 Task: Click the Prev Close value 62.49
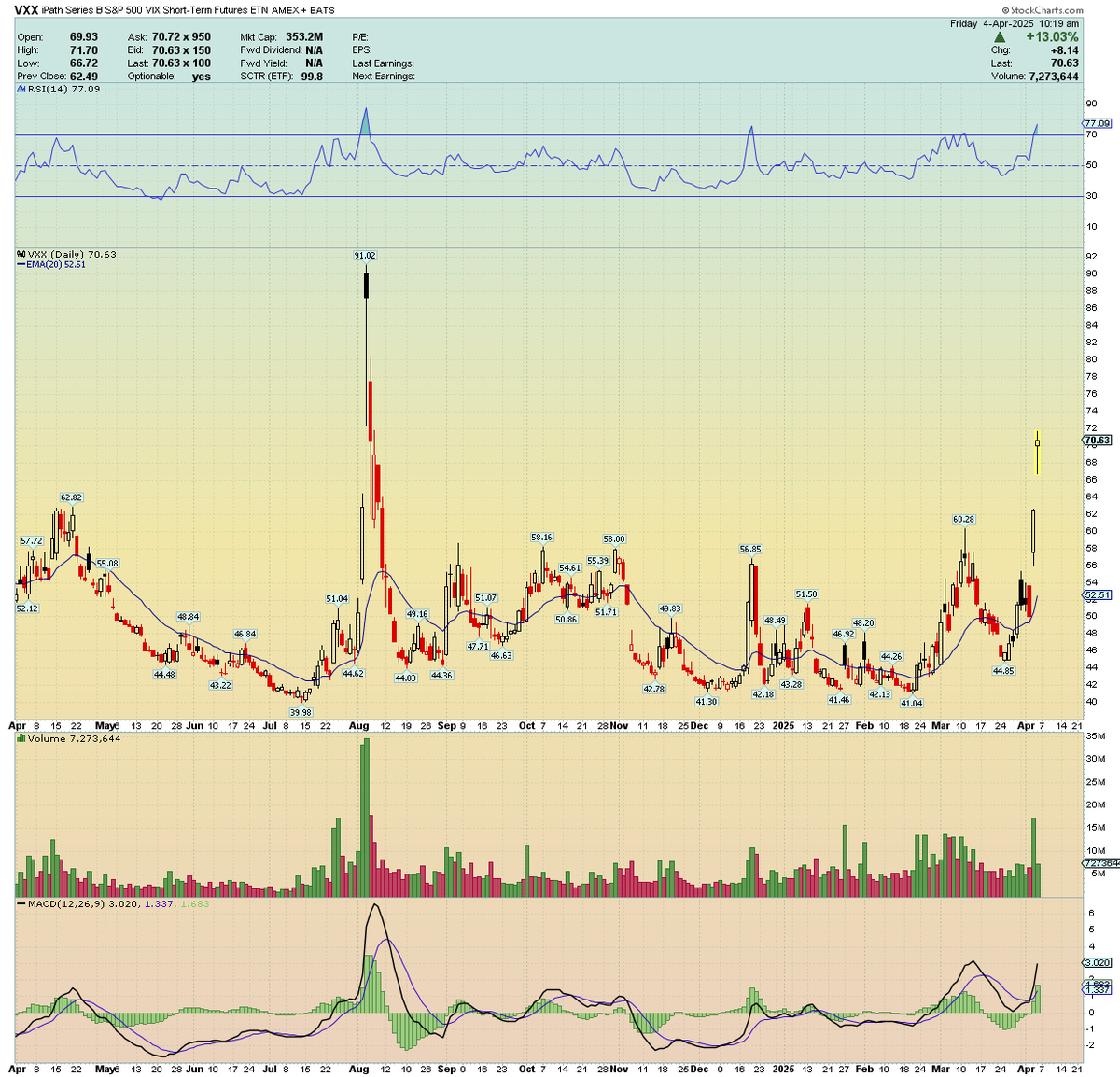pyautogui.click(x=84, y=77)
